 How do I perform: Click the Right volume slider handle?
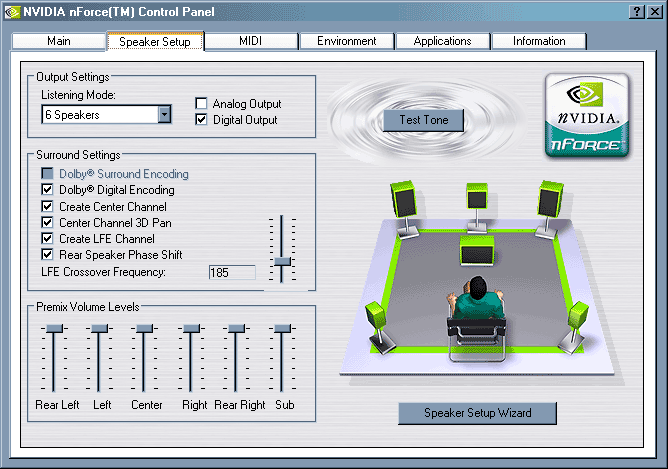point(191,328)
